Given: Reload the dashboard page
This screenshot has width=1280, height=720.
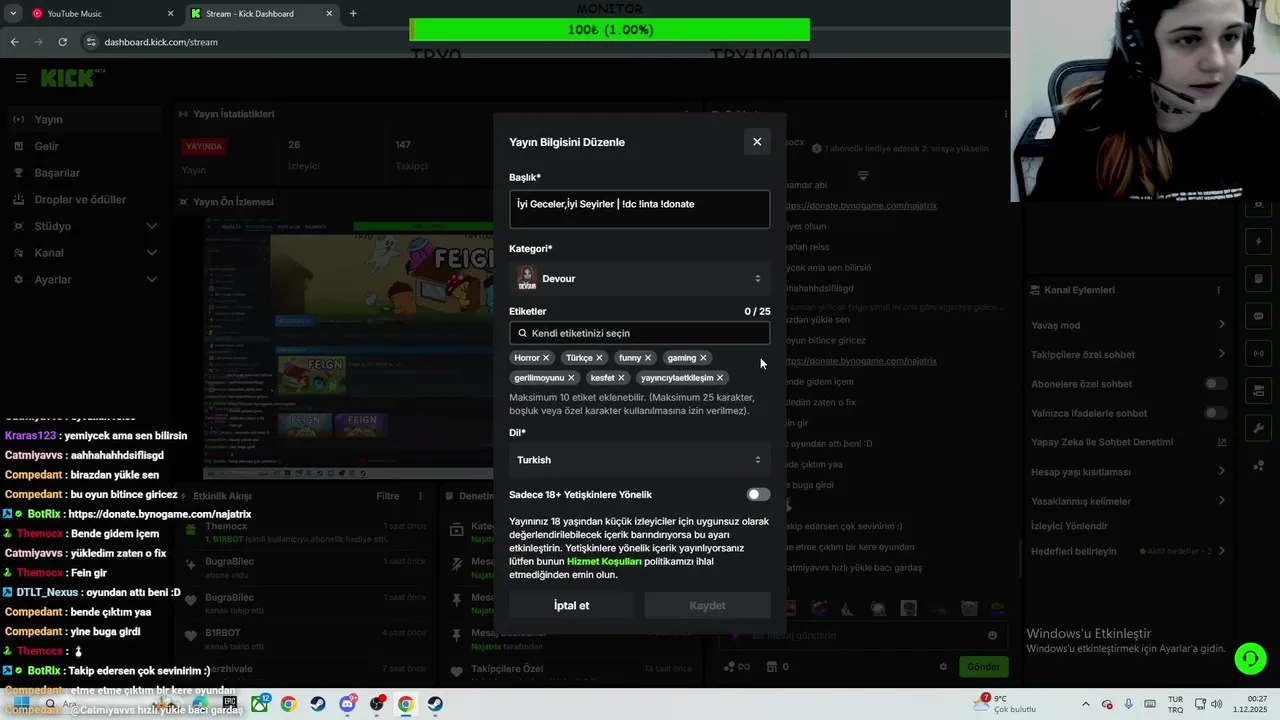Looking at the screenshot, I should pyautogui.click(x=62, y=42).
